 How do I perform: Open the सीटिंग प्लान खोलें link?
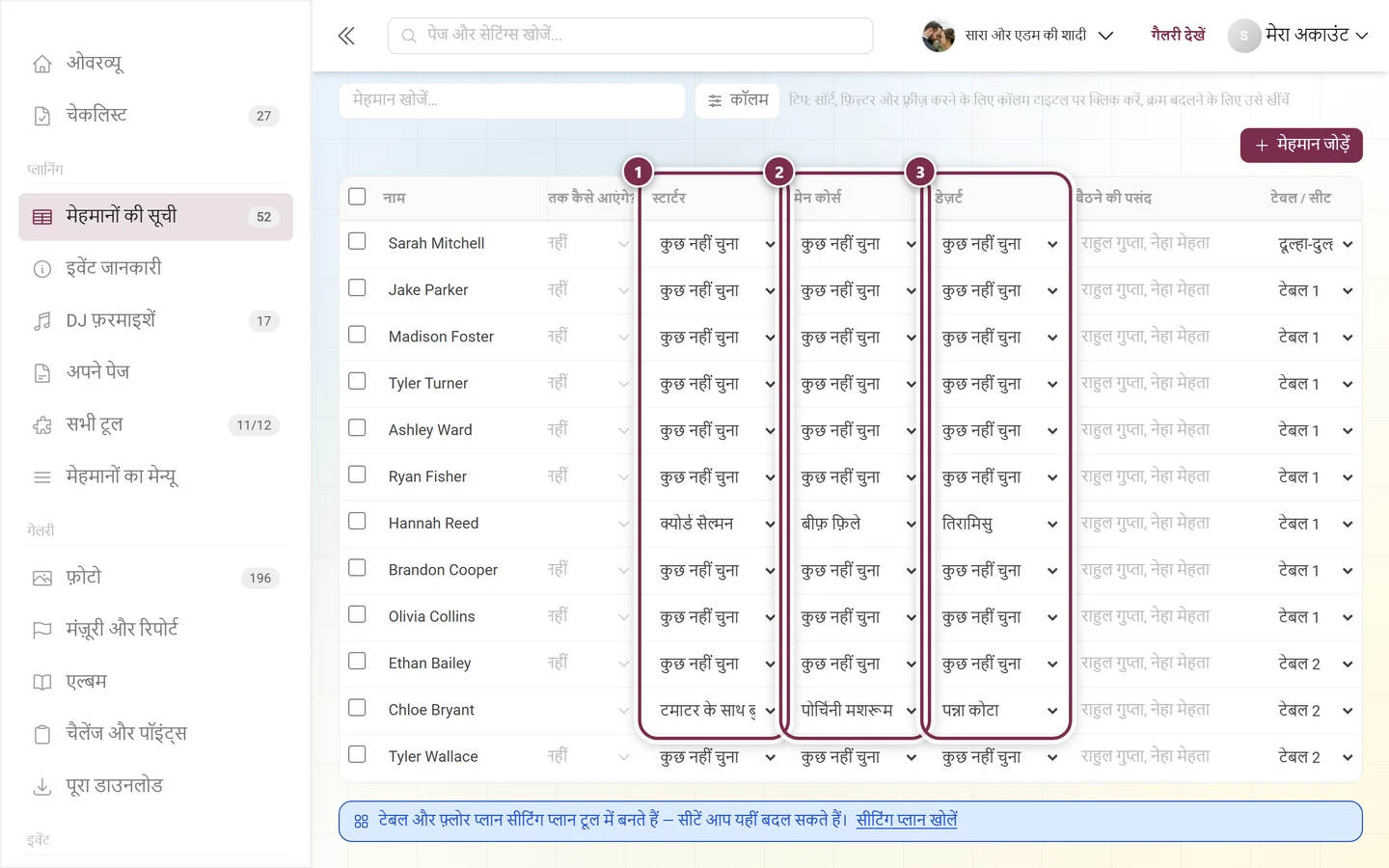907,821
